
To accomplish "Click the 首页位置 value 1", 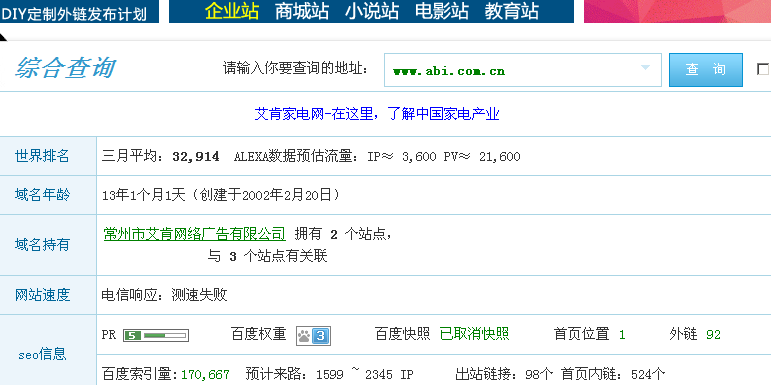I will pos(622,335).
